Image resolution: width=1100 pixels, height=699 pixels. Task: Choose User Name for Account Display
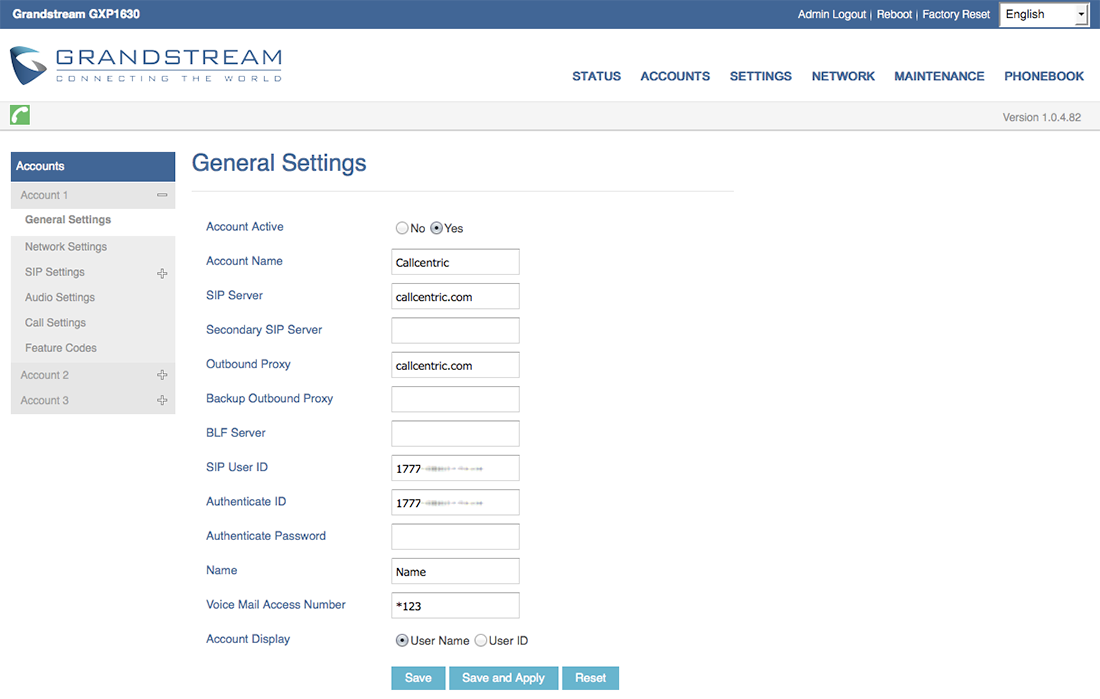(402, 640)
